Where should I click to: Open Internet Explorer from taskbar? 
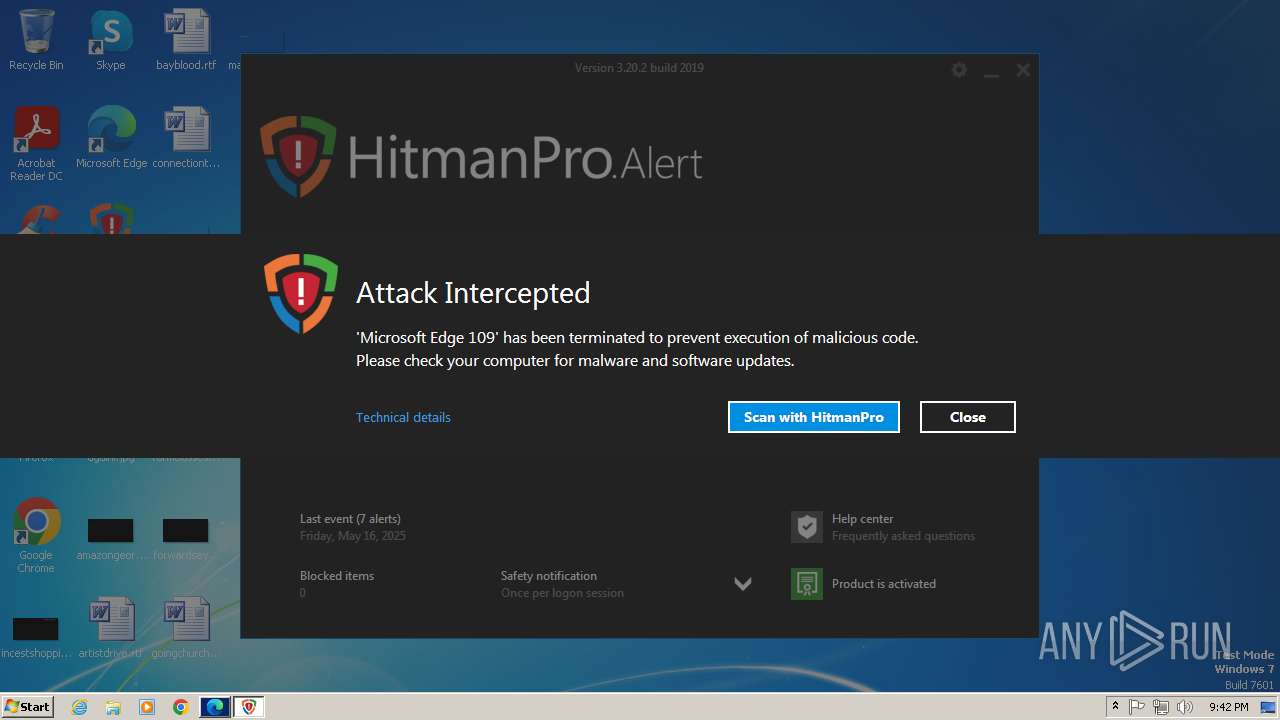click(79, 707)
